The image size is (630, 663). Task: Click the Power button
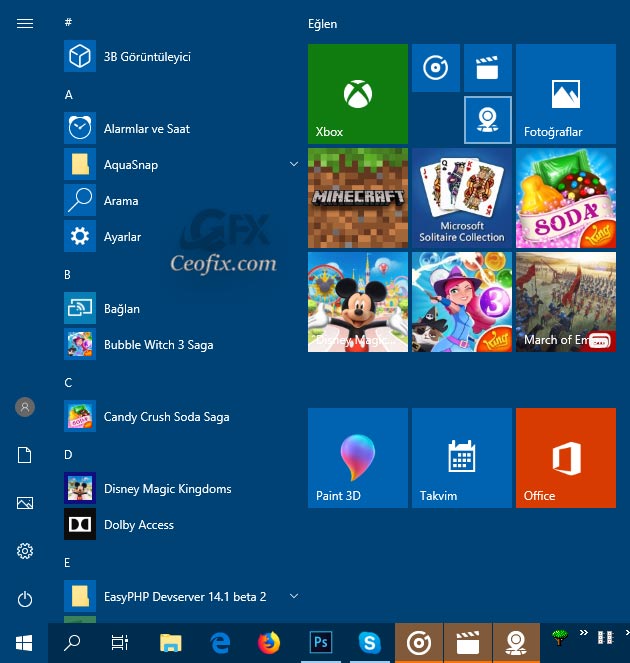[25, 599]
